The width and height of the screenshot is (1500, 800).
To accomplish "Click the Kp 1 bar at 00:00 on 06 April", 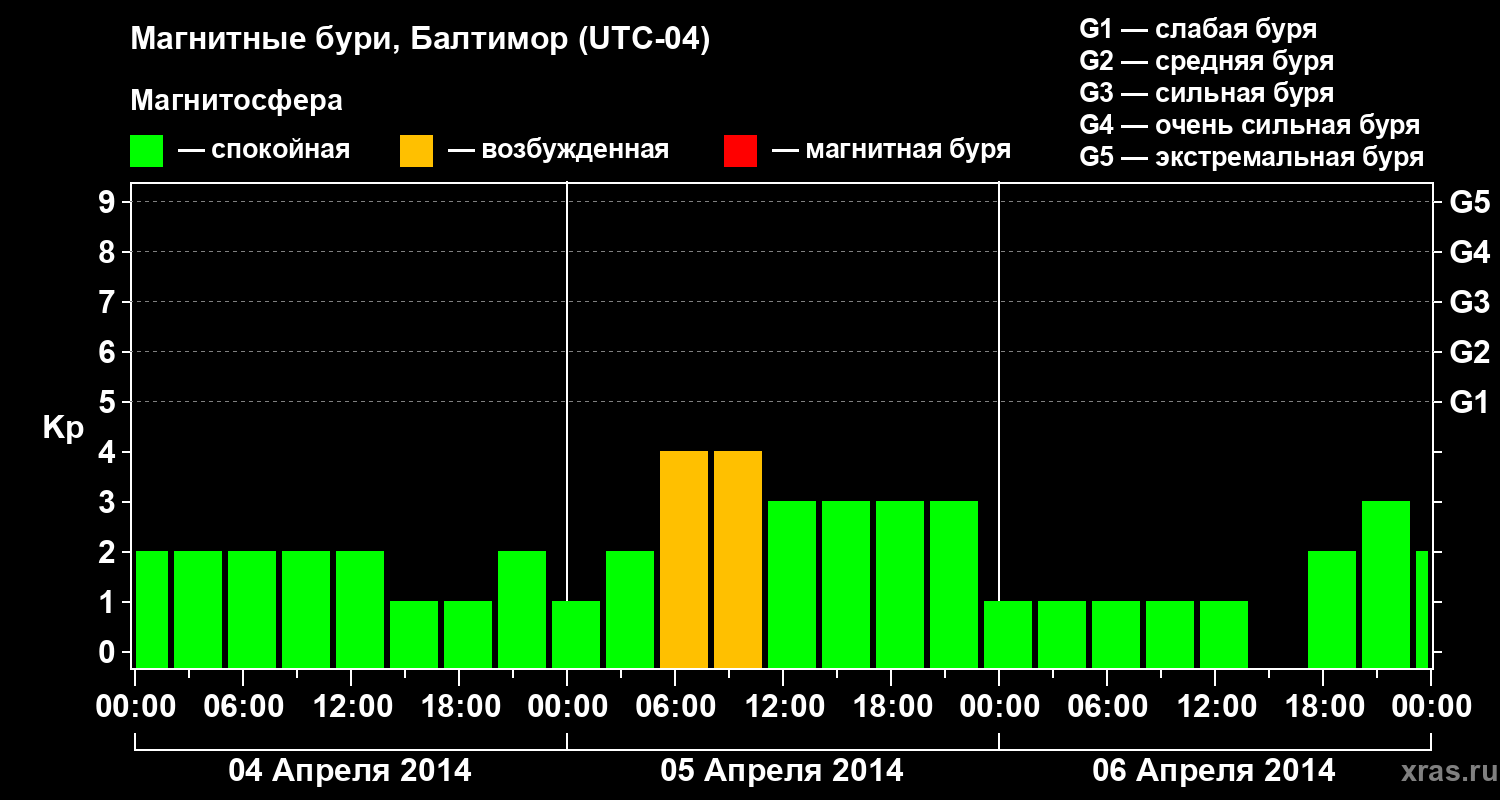I will tap(1008, 634).
